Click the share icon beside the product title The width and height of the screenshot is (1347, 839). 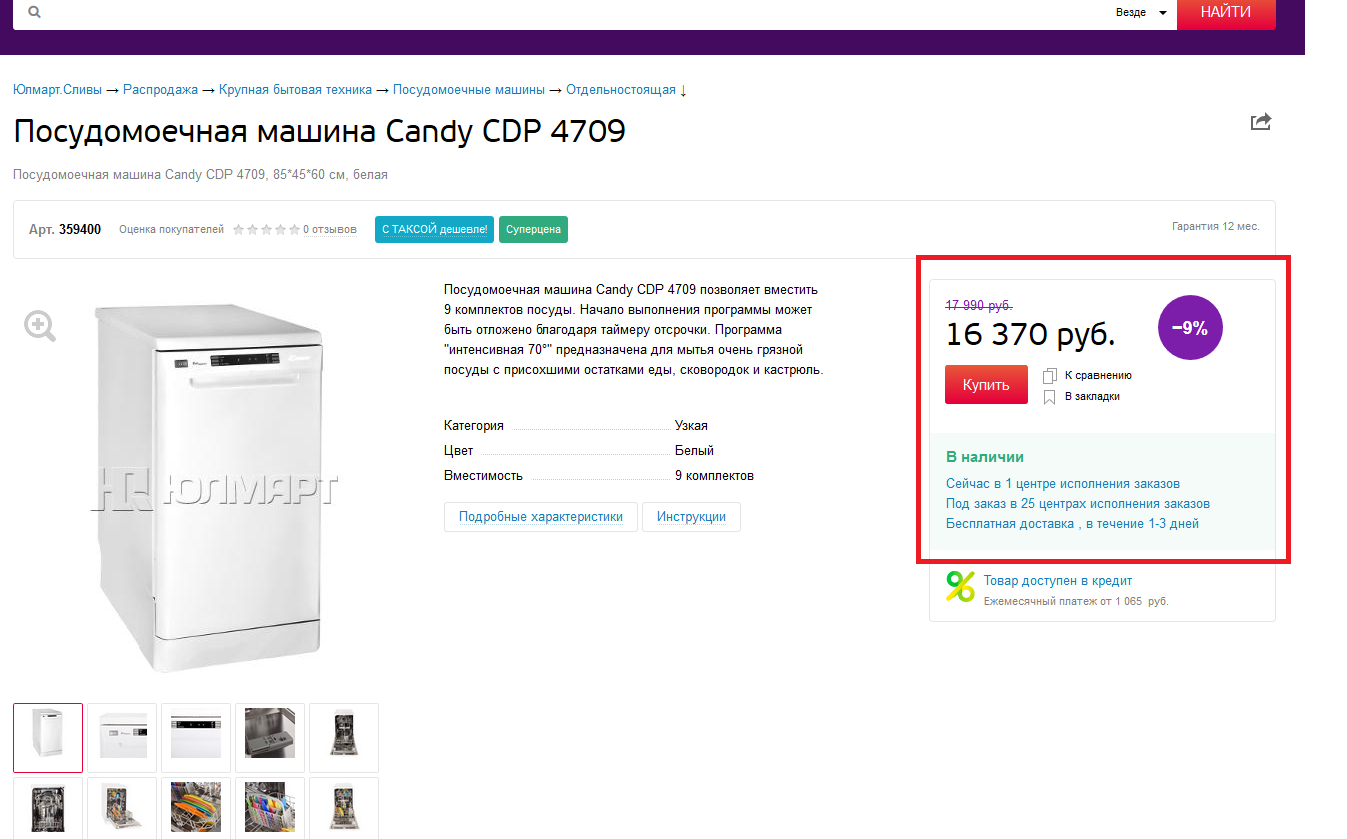tap(1261, 122)
